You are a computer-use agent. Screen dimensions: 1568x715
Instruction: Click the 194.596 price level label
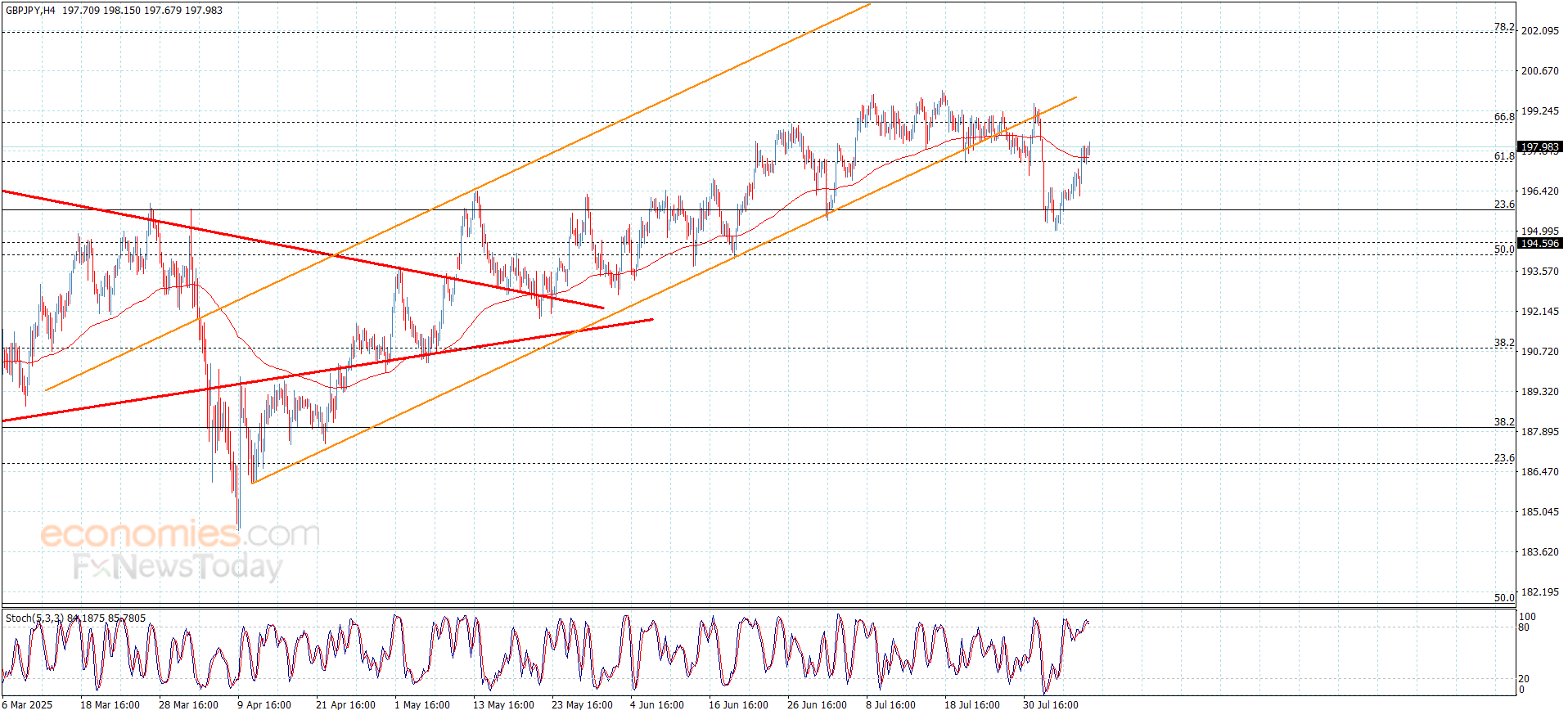point(1539,244)
